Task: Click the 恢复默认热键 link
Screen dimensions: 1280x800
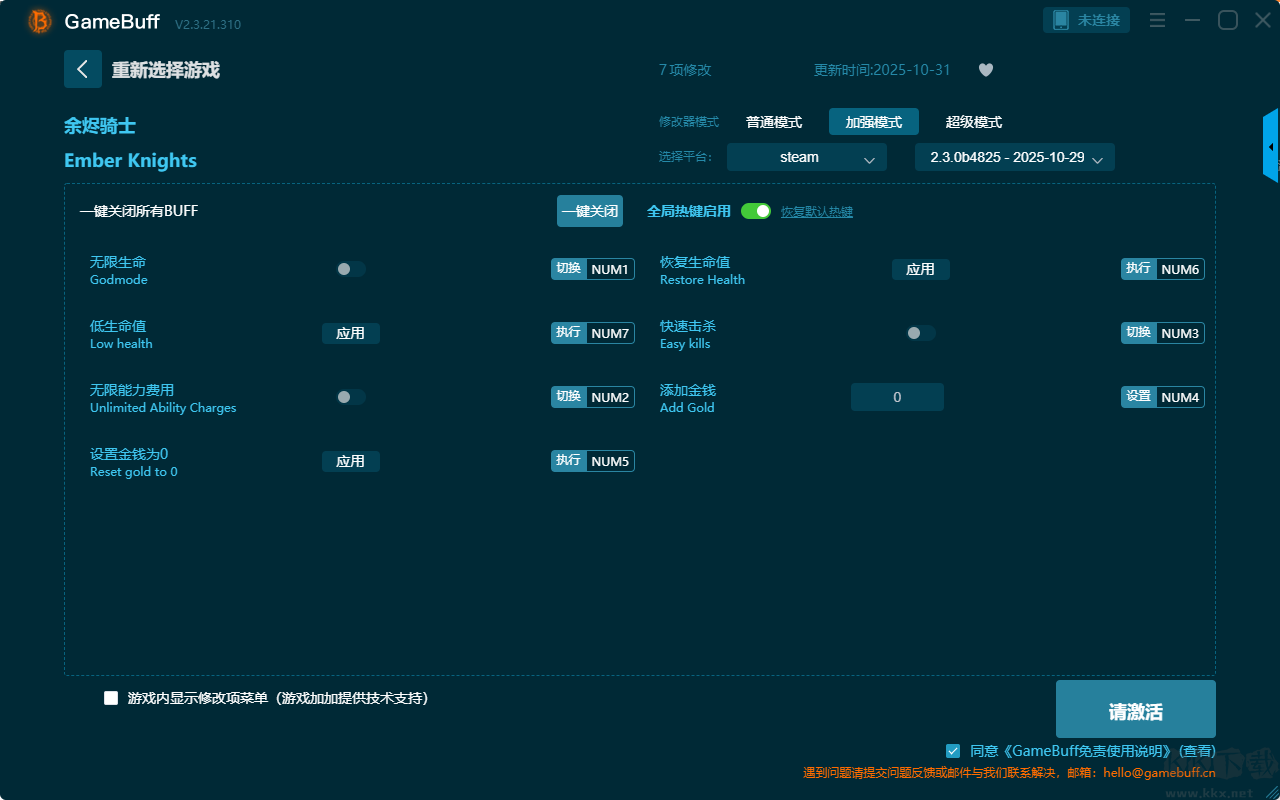Action: click(816, 212)
